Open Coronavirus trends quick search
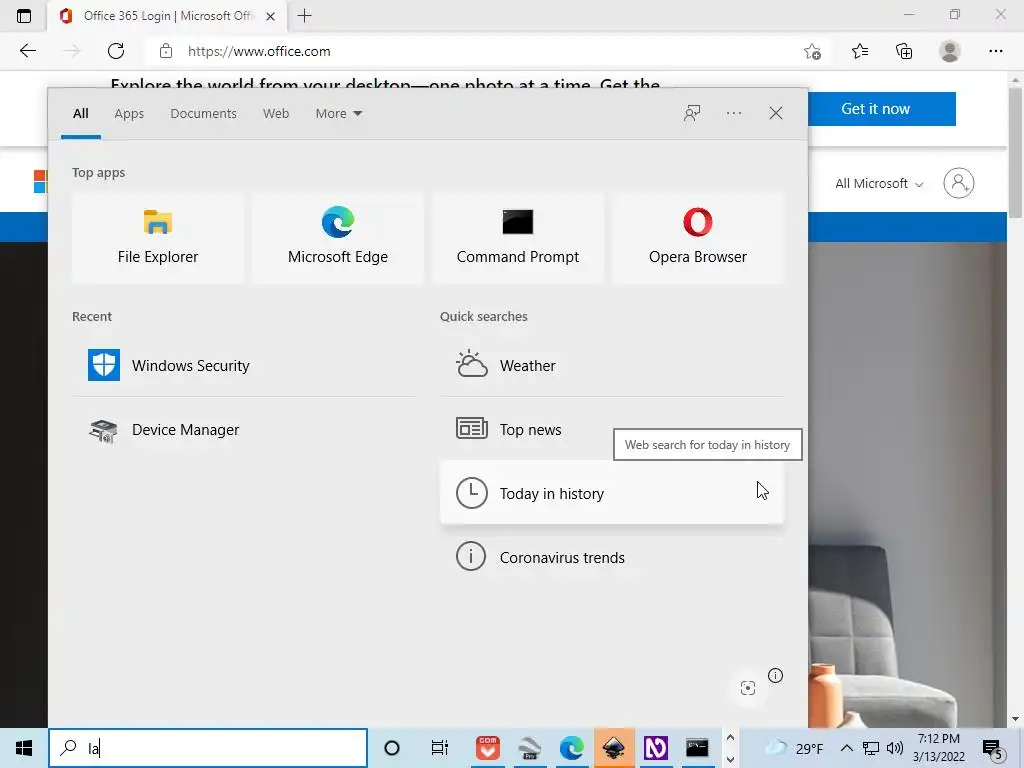 611,557
